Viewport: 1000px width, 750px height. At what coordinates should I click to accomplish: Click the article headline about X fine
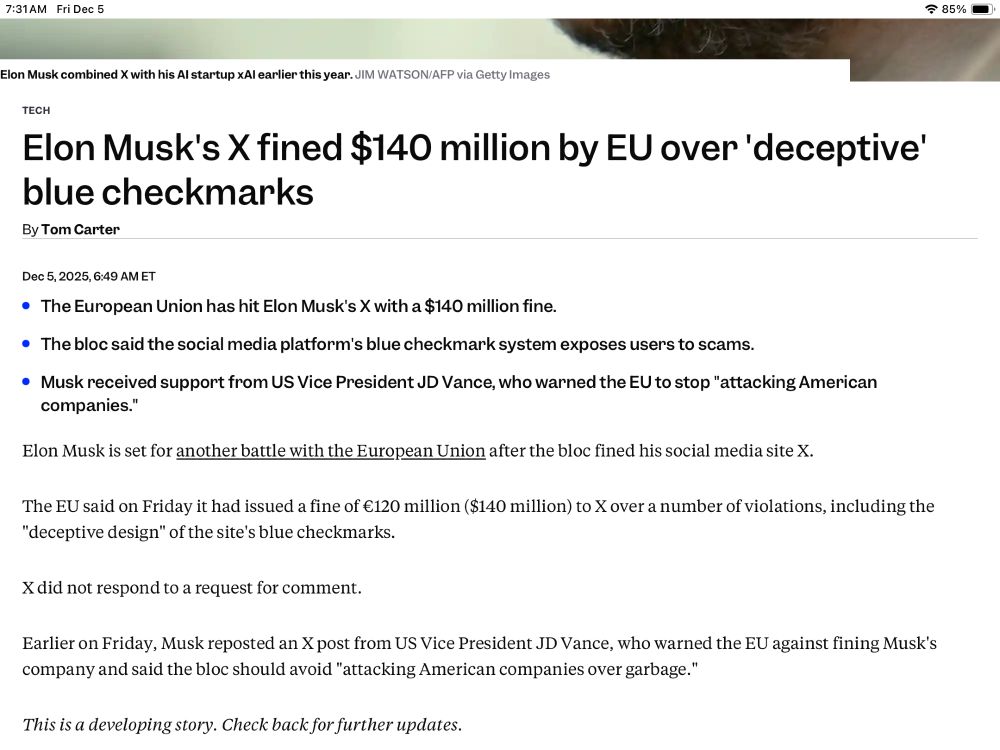[x=474, y=170]
